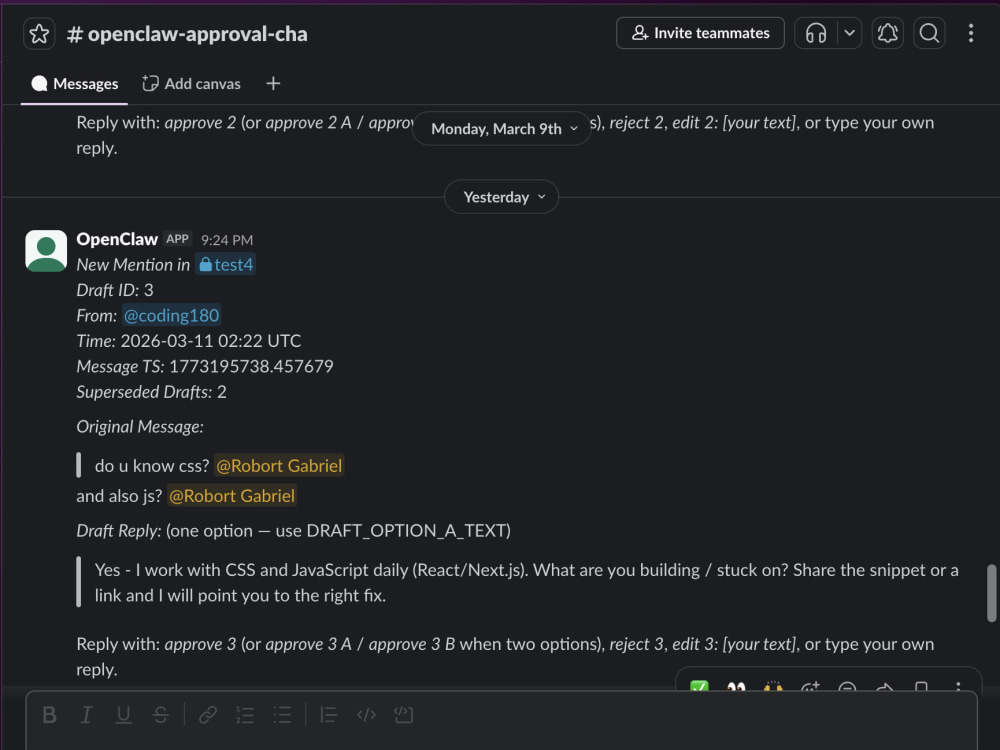Click quoted draft reply about CSS and JavaScript
This screenshot has width=1000, height=750.
point(526,583)
